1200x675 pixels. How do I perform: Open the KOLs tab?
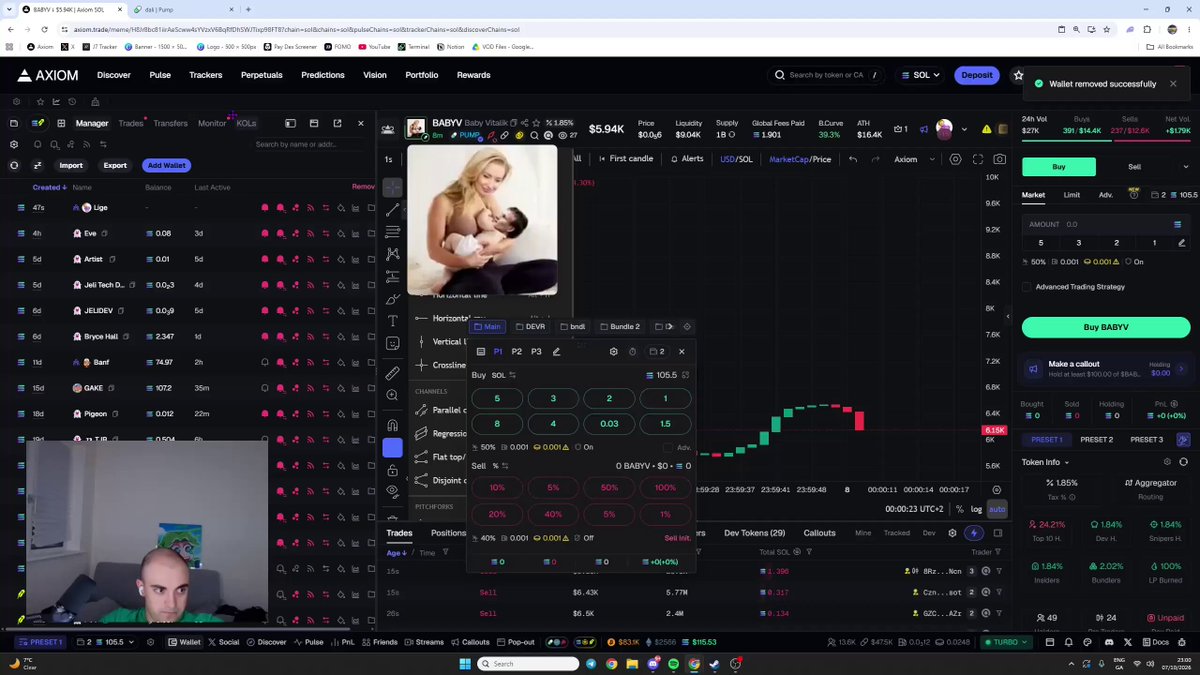pyautogui.click(x=246, y=123)
